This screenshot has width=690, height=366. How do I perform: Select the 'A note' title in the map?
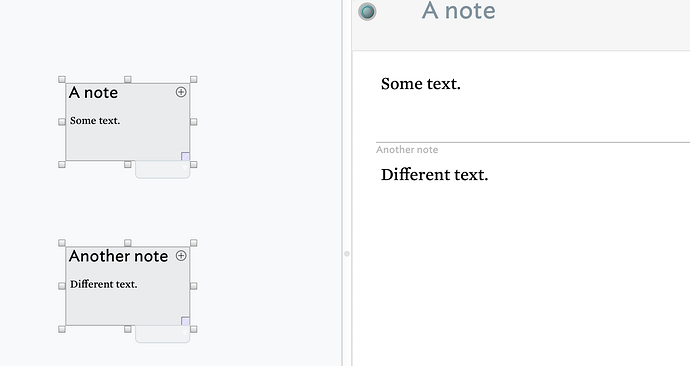pos(93,93)
